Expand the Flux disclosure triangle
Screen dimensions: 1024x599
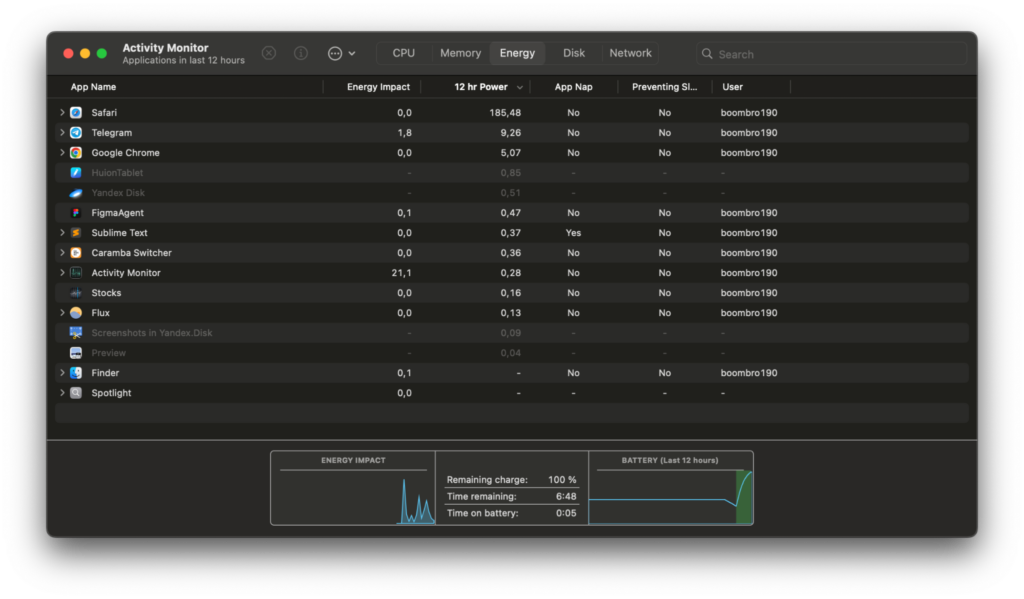[62, 313]
